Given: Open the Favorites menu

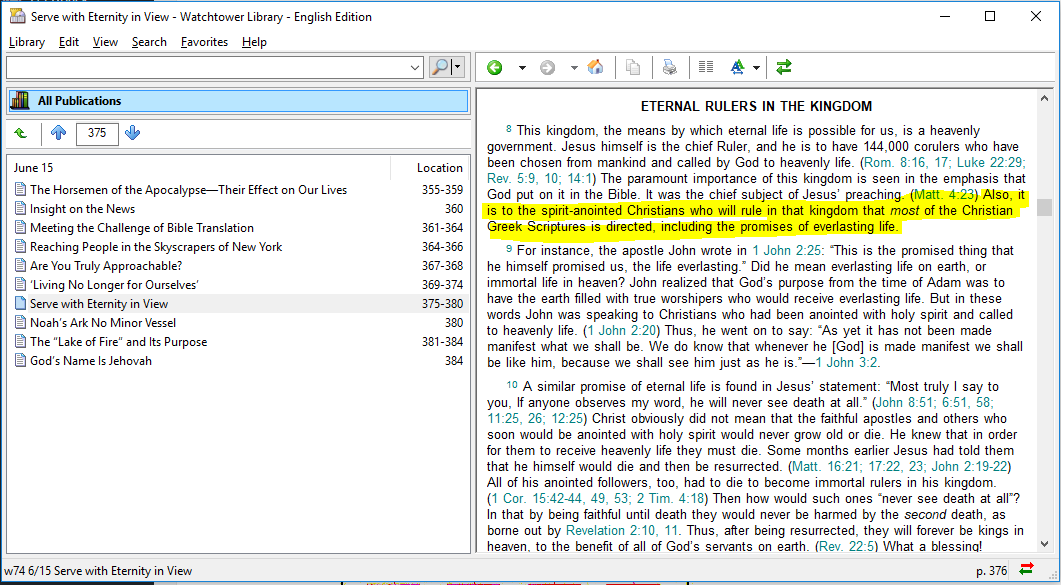Looking at the screenshot, I should click(x=204, y=42).
